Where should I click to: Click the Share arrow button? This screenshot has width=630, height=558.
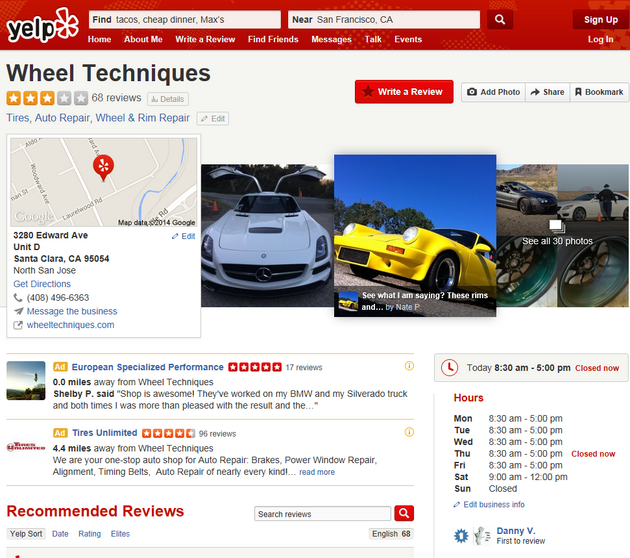pos(547,92)
